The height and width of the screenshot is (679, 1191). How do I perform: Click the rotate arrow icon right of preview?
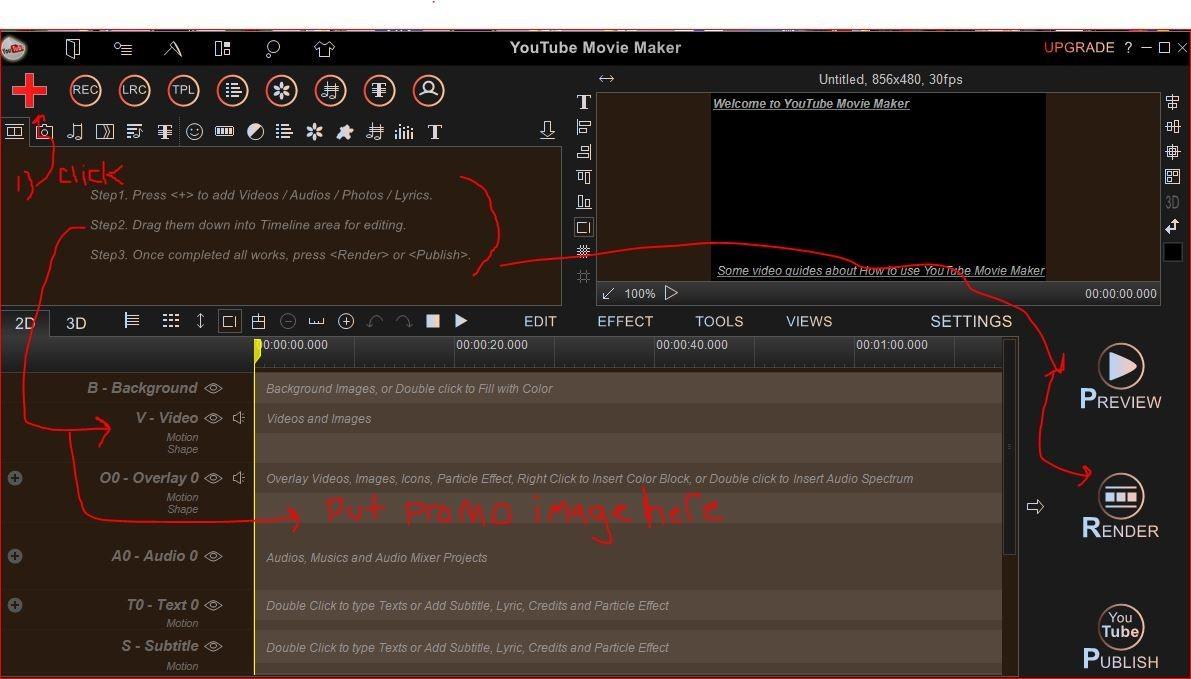pos(1173,226)
